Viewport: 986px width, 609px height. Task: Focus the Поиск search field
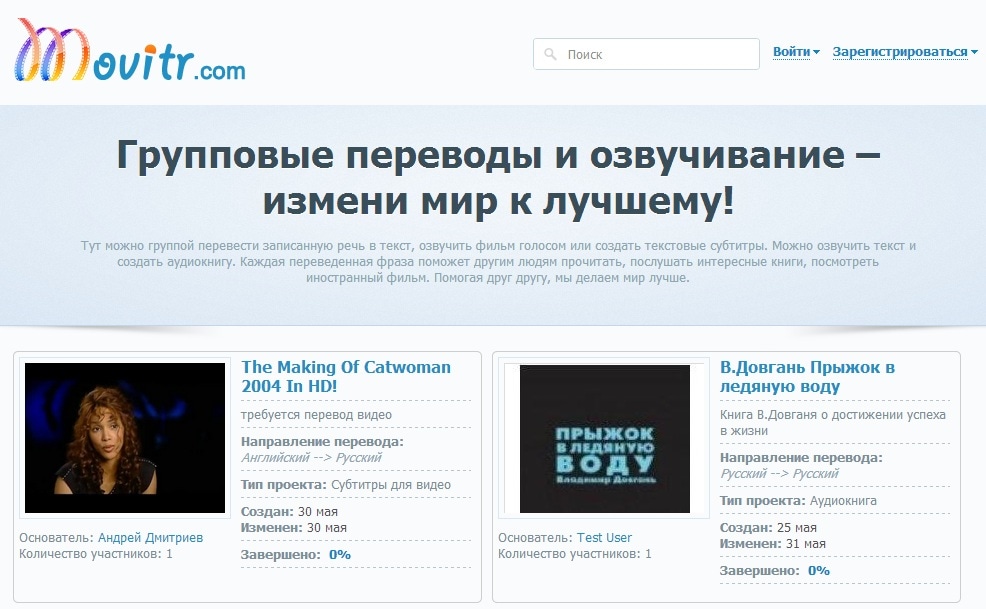(x=655, y=54)
